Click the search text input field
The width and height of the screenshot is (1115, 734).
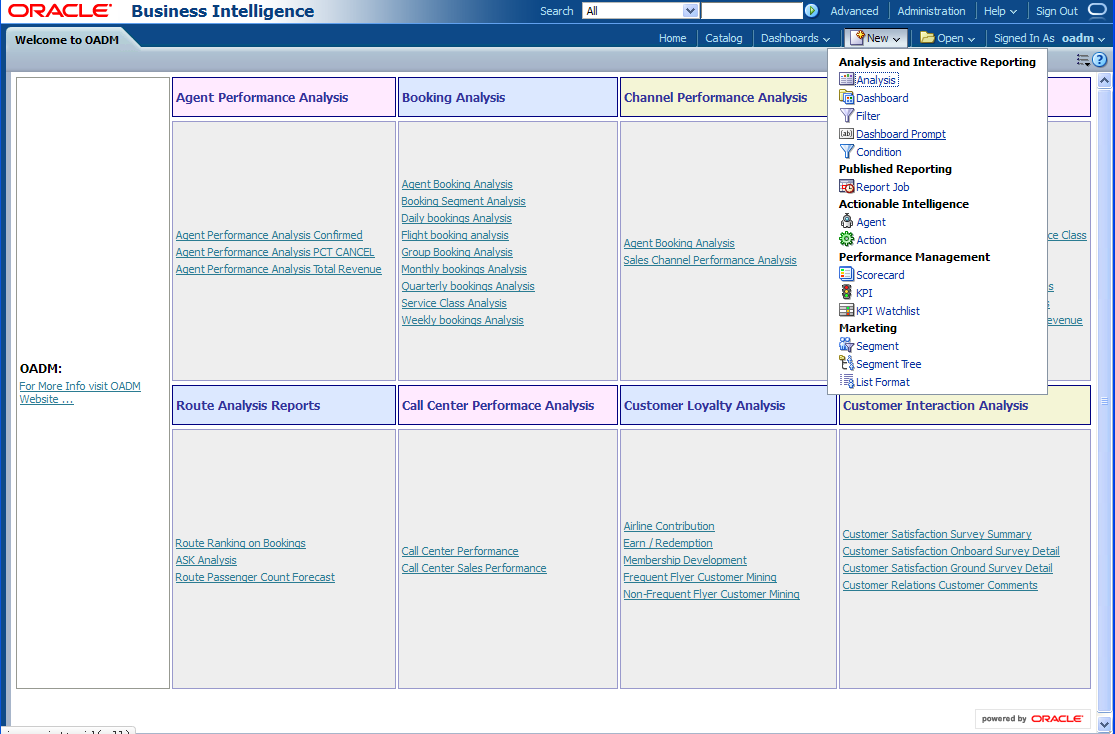[x=751, y=11]
